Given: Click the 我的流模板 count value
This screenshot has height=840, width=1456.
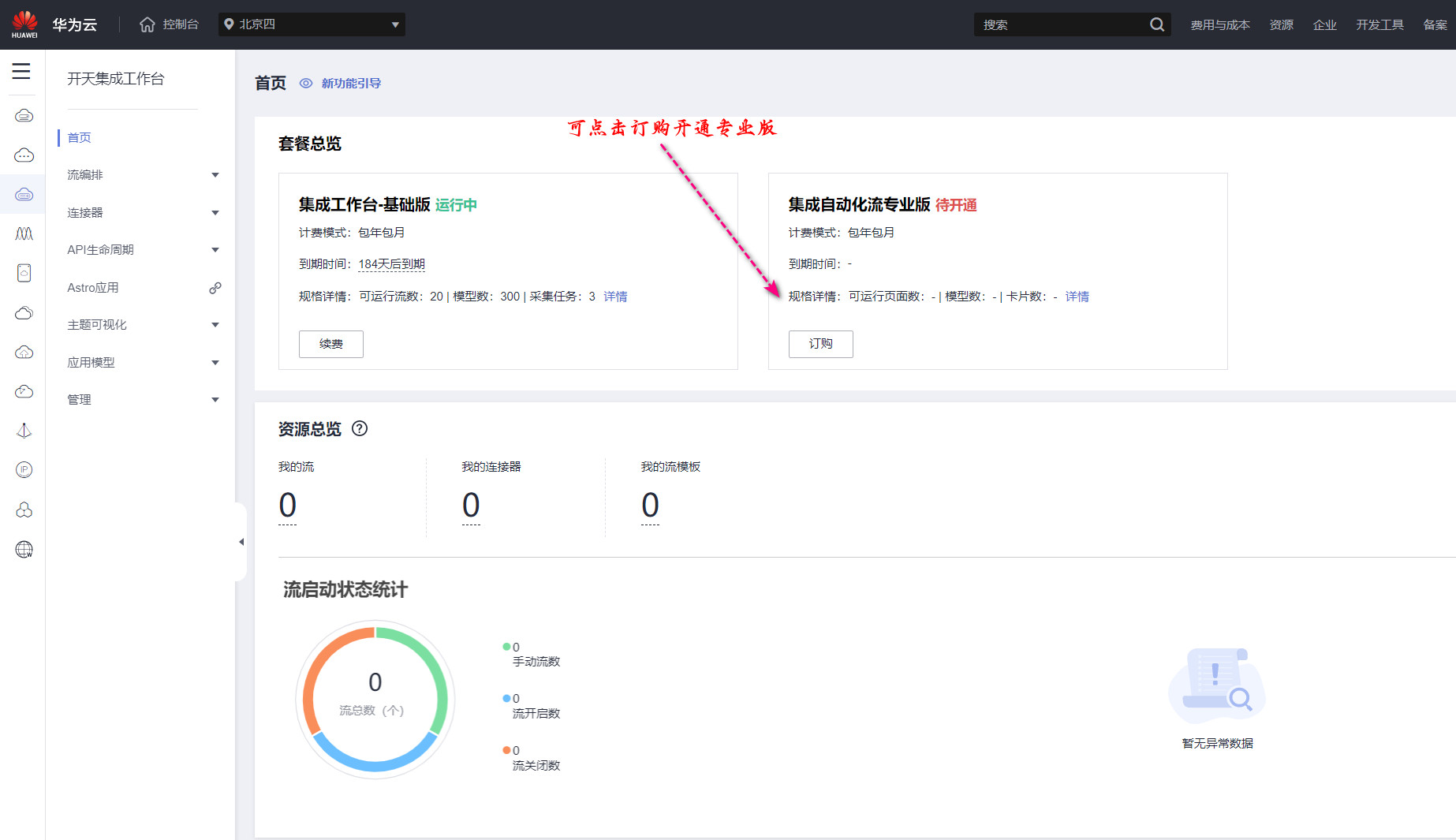Looking at the screenshot, I should click(x=650, y=505).
